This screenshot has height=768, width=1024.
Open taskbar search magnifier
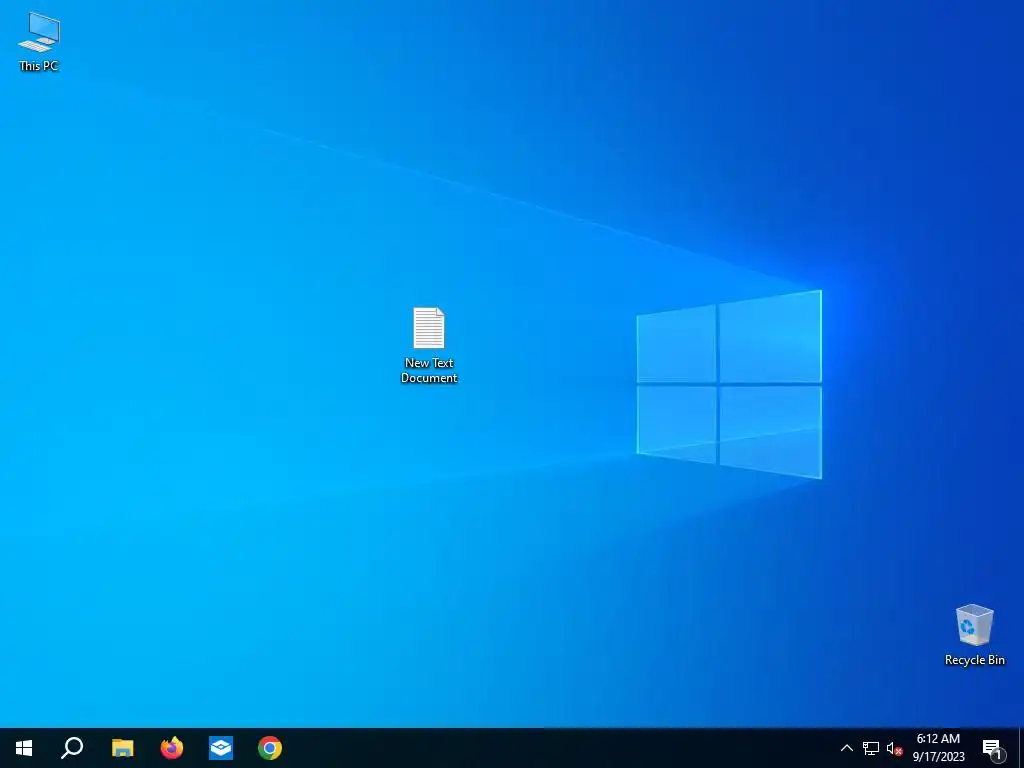click(x=72, y=748)
